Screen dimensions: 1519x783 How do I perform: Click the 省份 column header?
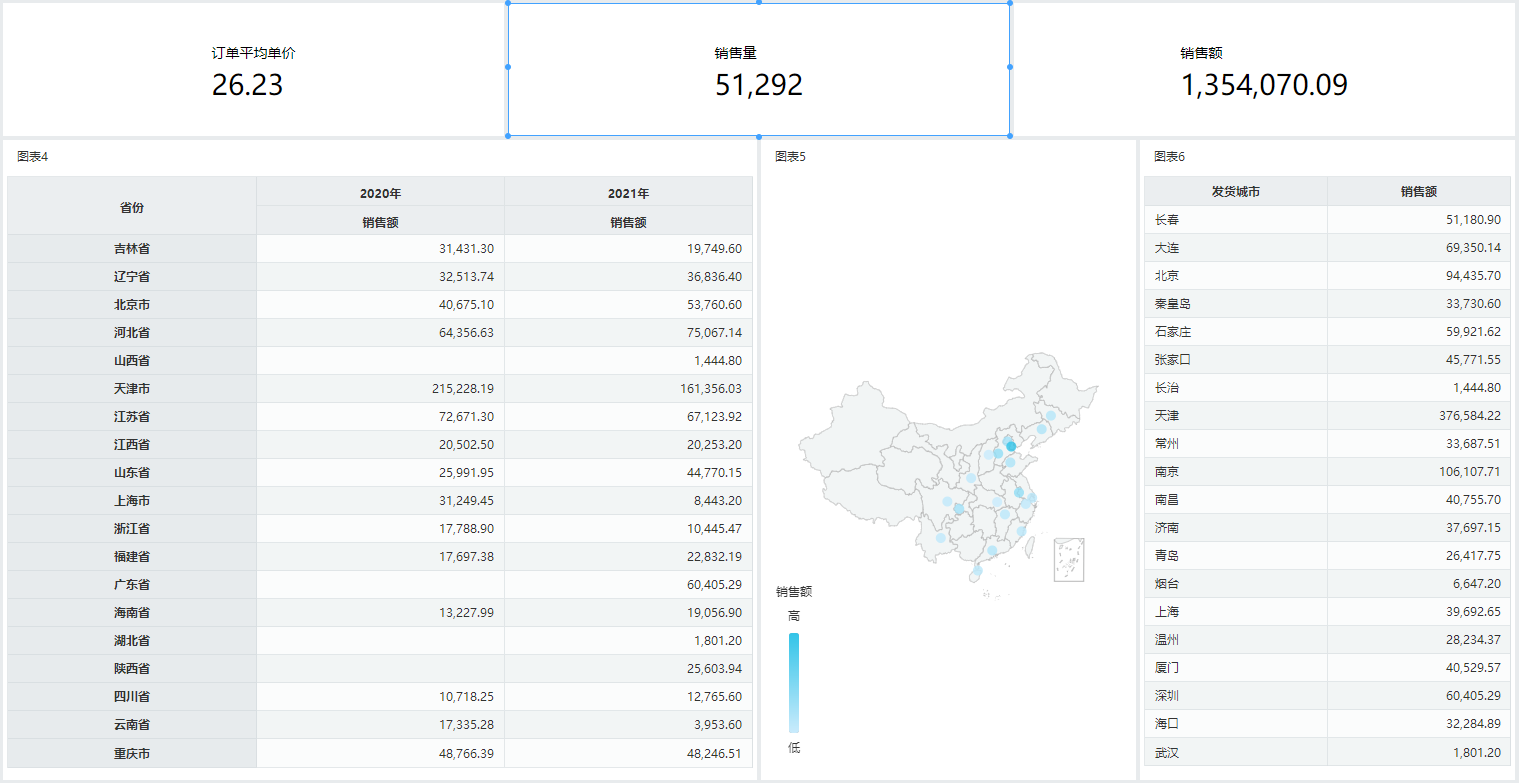coord(132,207)
